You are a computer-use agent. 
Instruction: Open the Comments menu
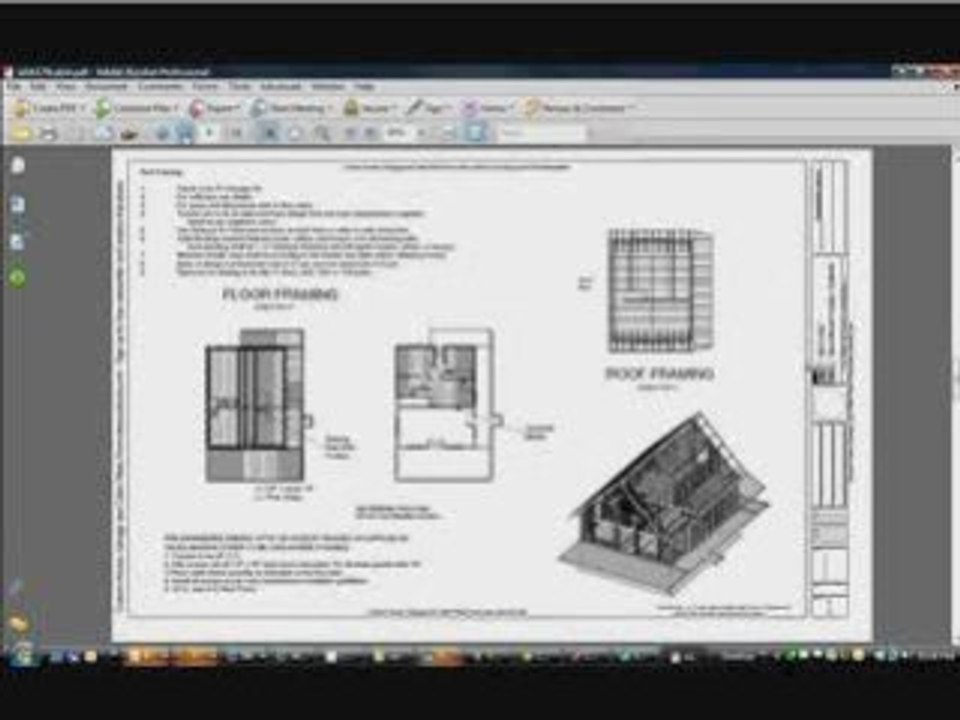160,87
